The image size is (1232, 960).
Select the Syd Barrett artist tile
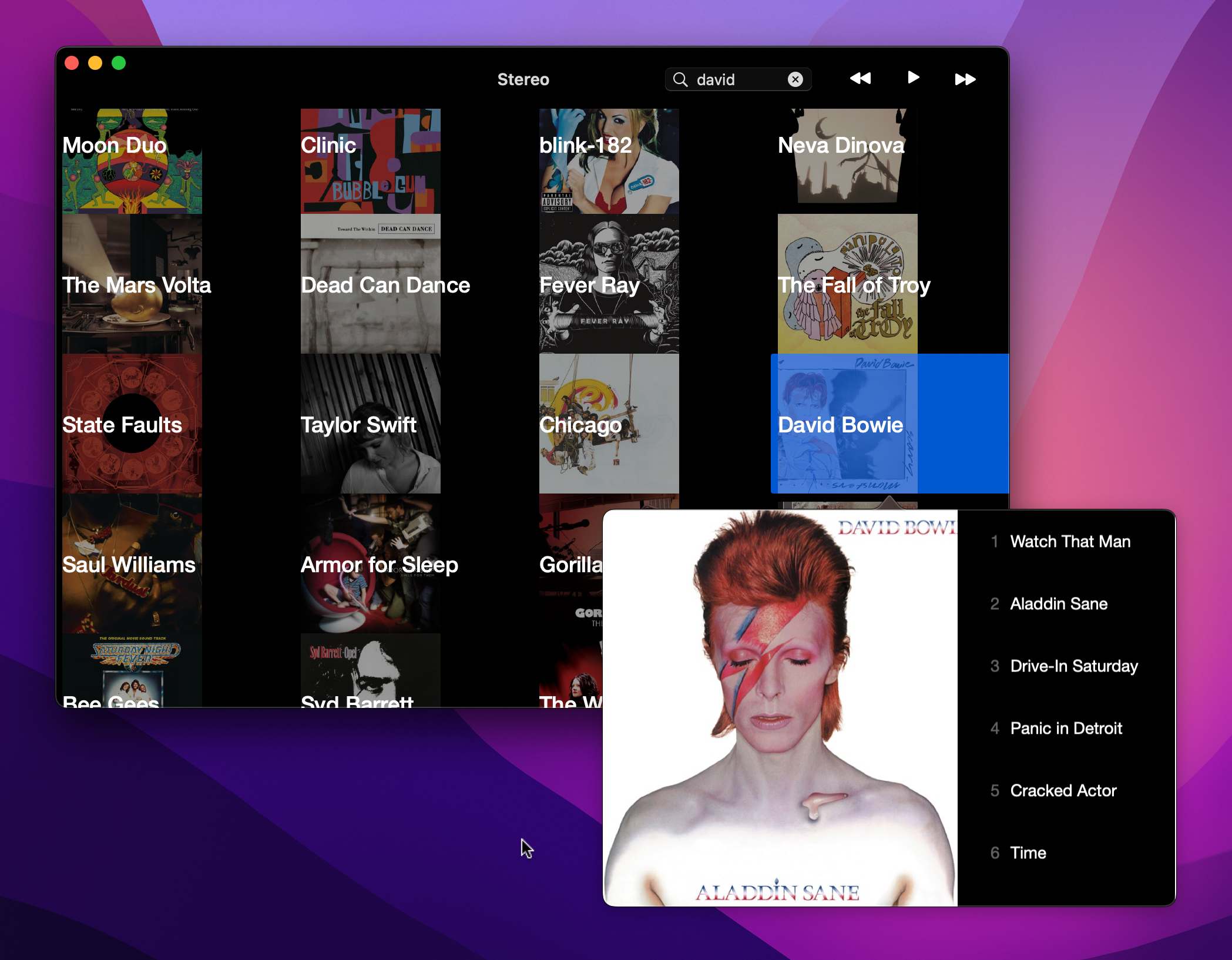pos(371,670)
